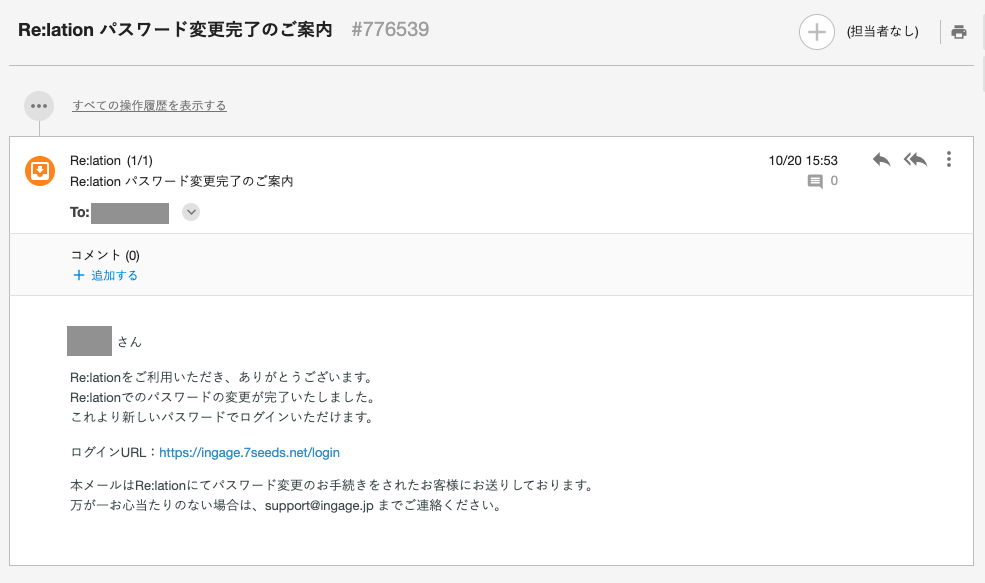Click the line beginning 本メールはRe:lationにて
This screenshot has width=985, height=583.
pos(332,485)
